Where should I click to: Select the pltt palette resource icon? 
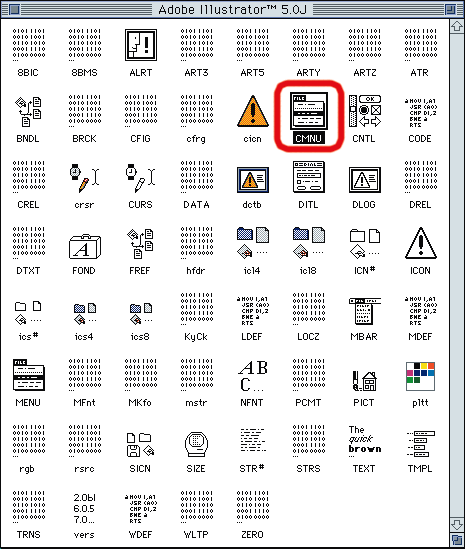pyautogui.click(x=421, y=376)
